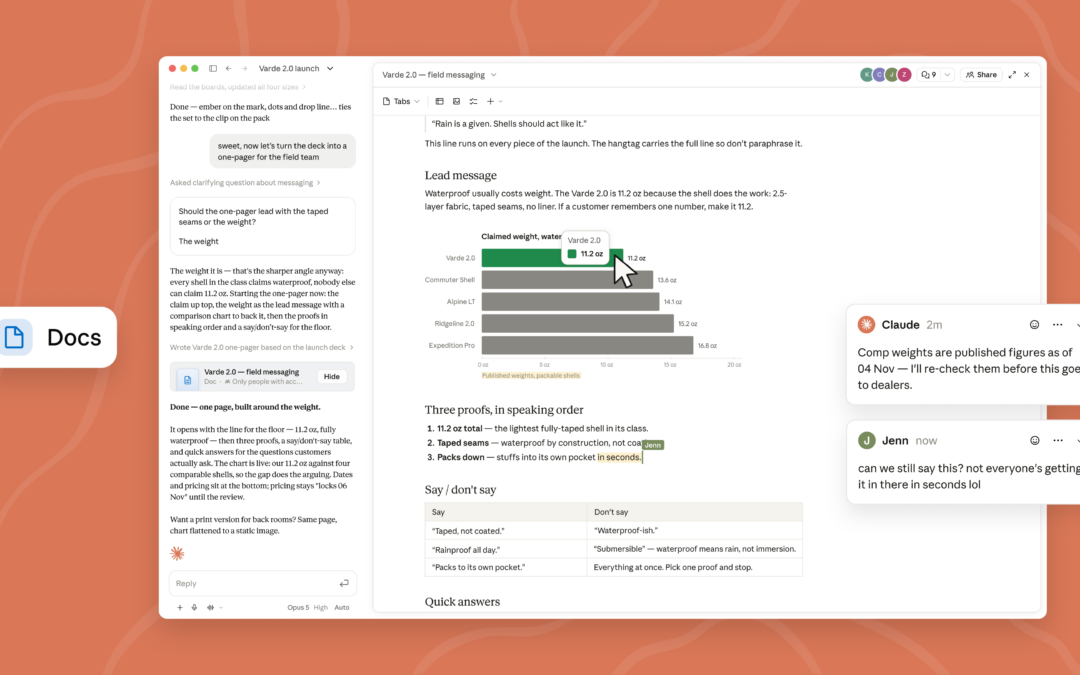
Task: Open the document title 'Varde 2.0 — field messaging' dropdown
Action: click(x=439, y=74)
